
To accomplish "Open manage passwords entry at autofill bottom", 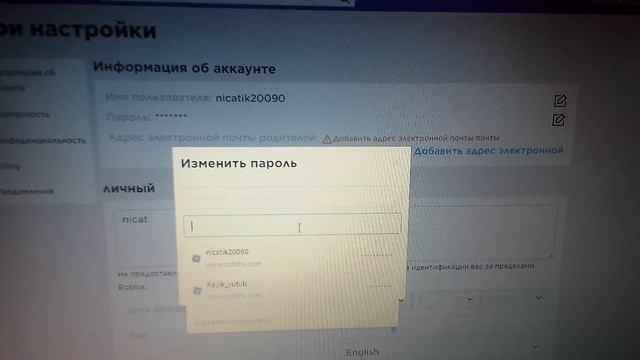I will [232, 322].
